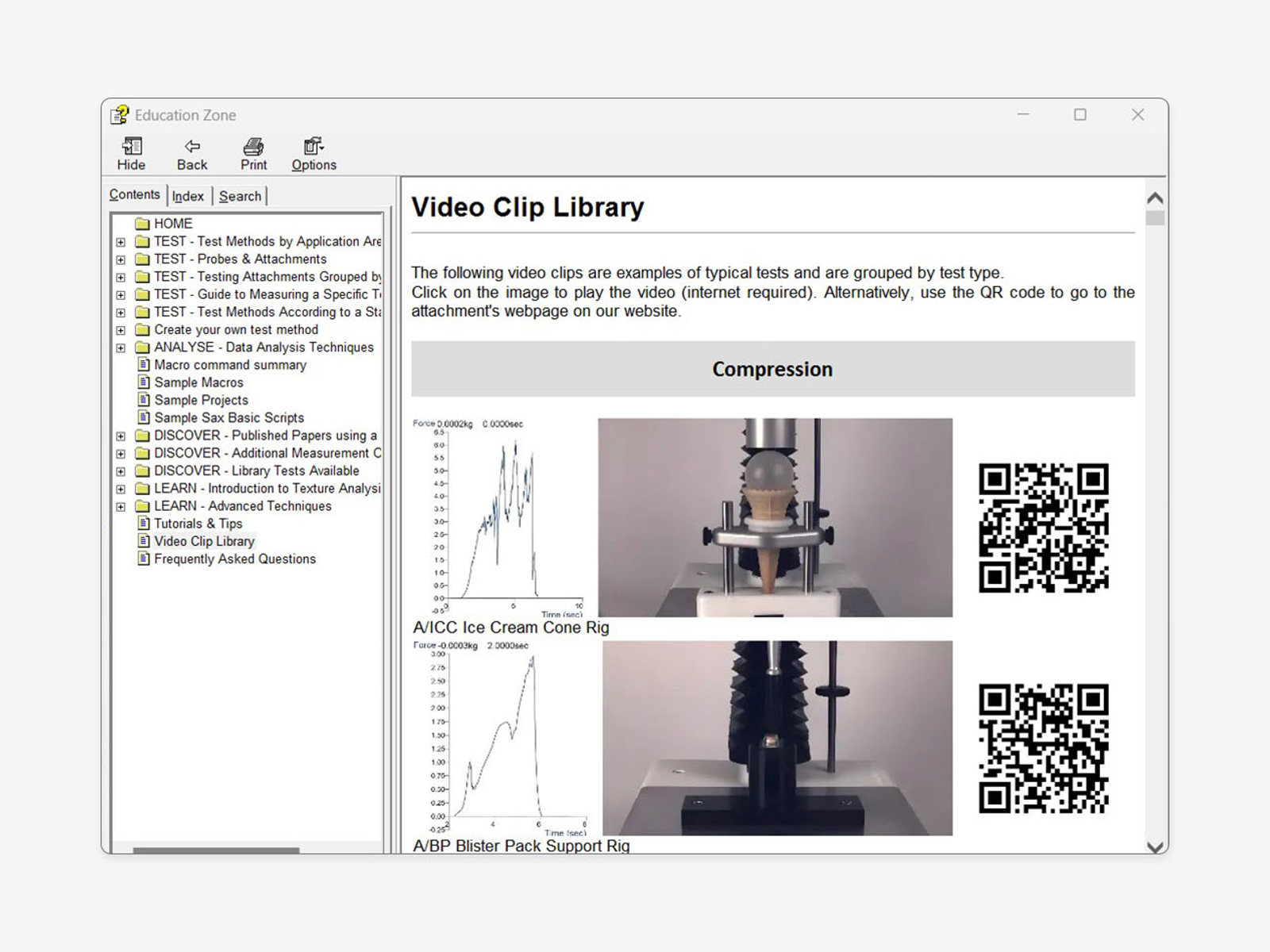Expand TEST - Test Methods by Application Area

(121, 242)
